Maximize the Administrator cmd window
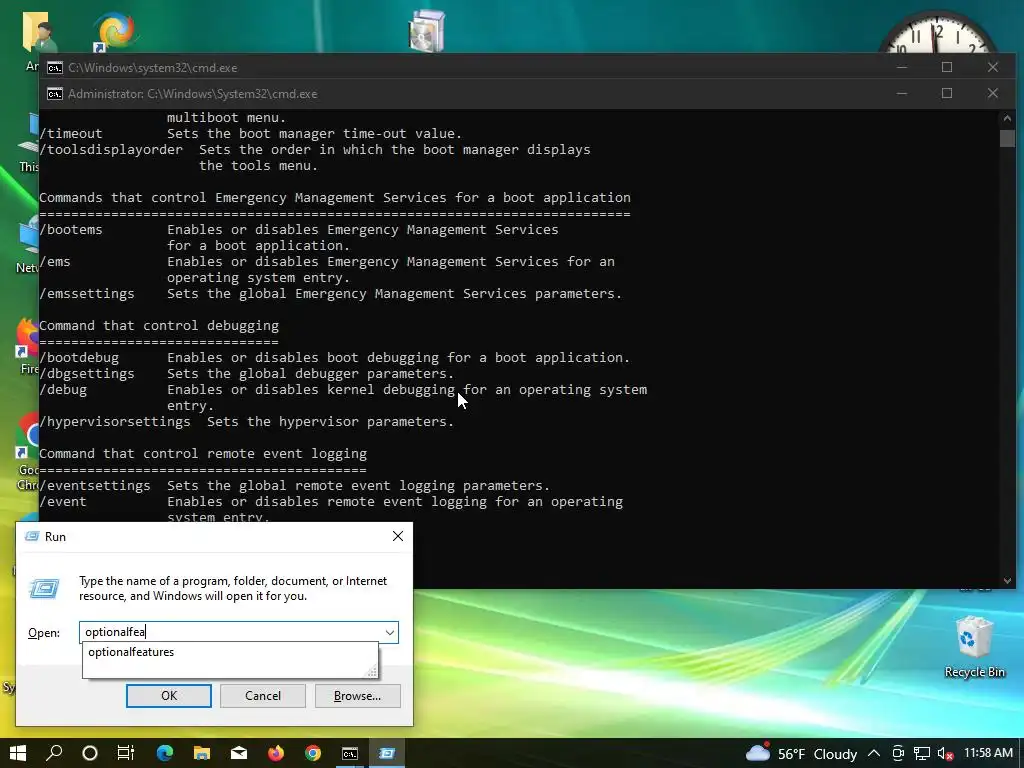 [947, 93]
